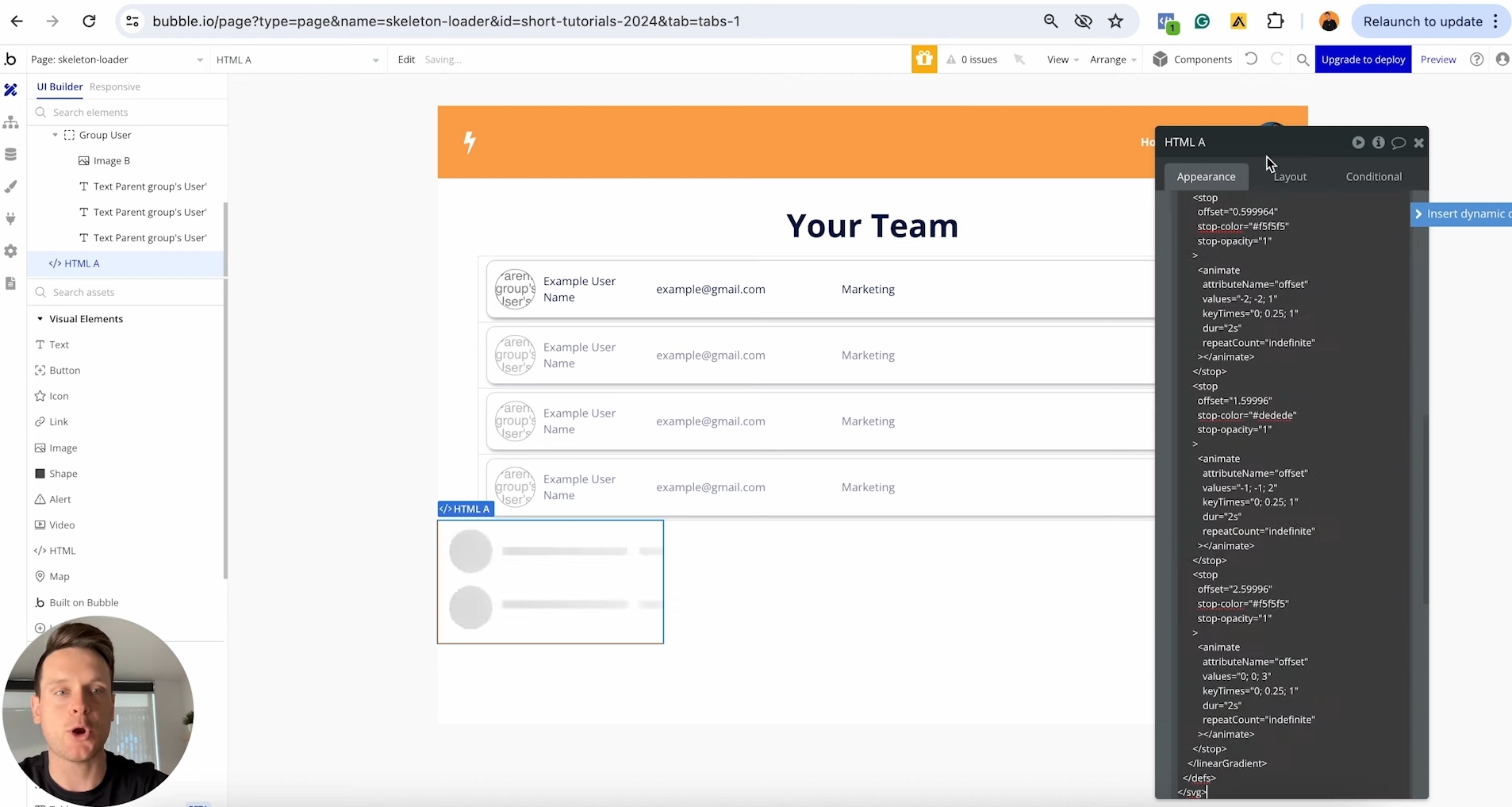Open the Styles tab (paintbrush icon)
This screenshot has width=1512, height=807.
pyautogui.click(x=11, y=186)
